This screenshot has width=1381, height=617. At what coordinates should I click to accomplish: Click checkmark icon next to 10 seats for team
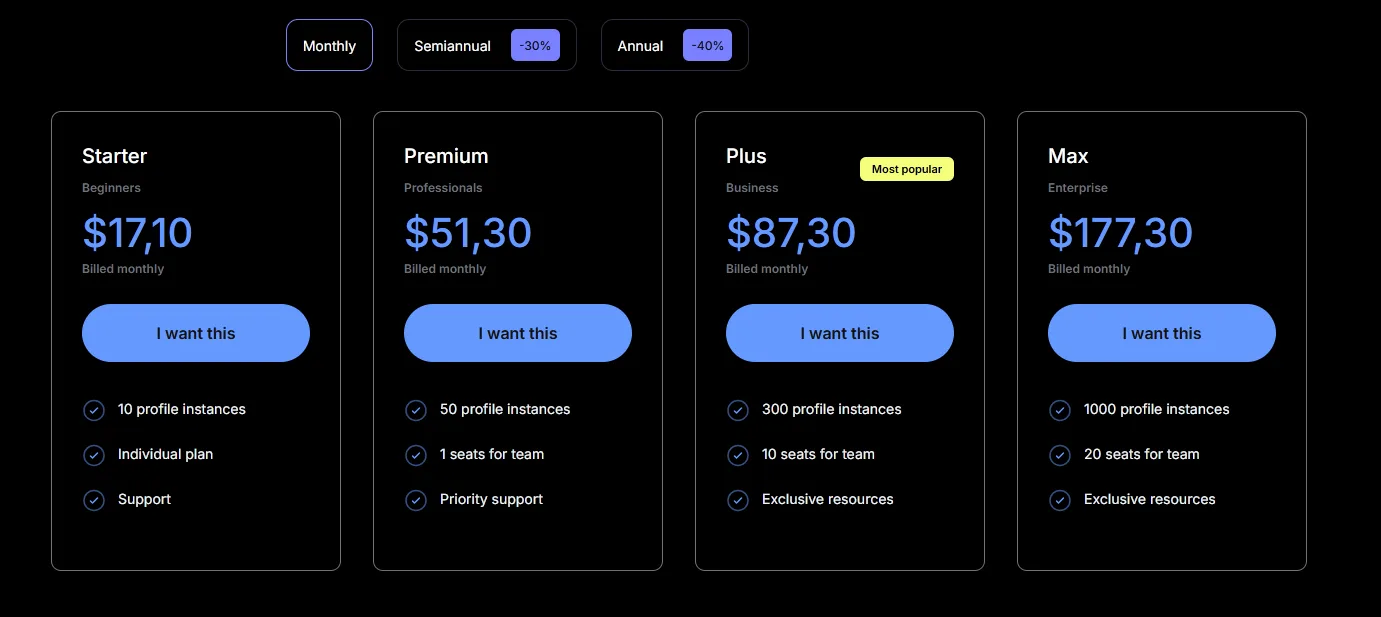(738, 455)
